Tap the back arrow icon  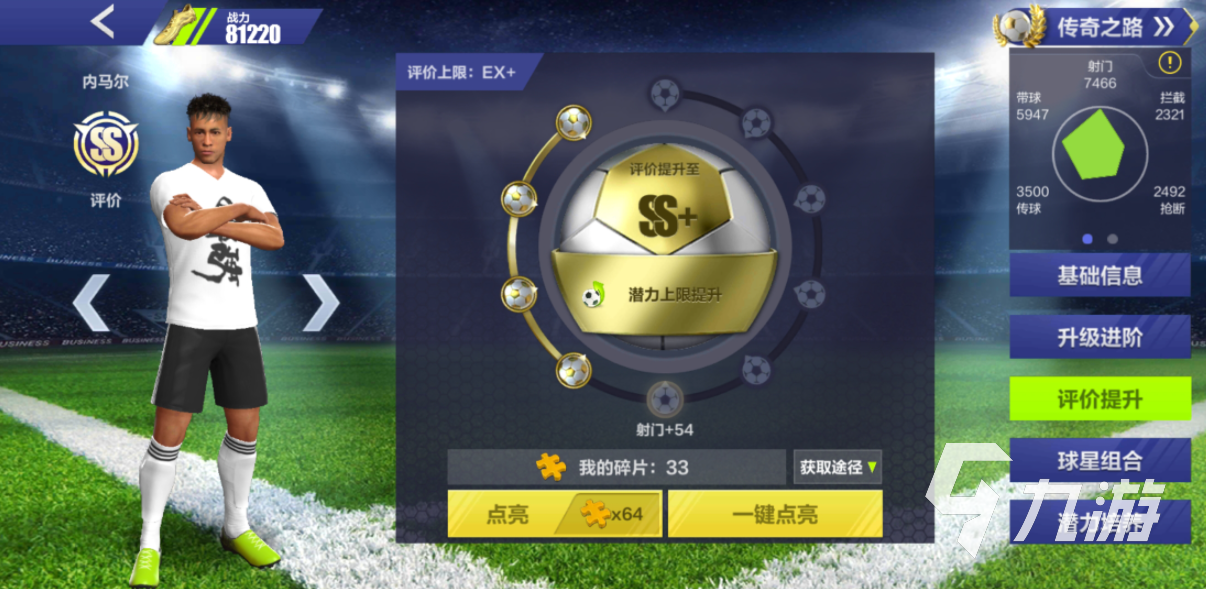pyautogui.click(x=103, y=21)
